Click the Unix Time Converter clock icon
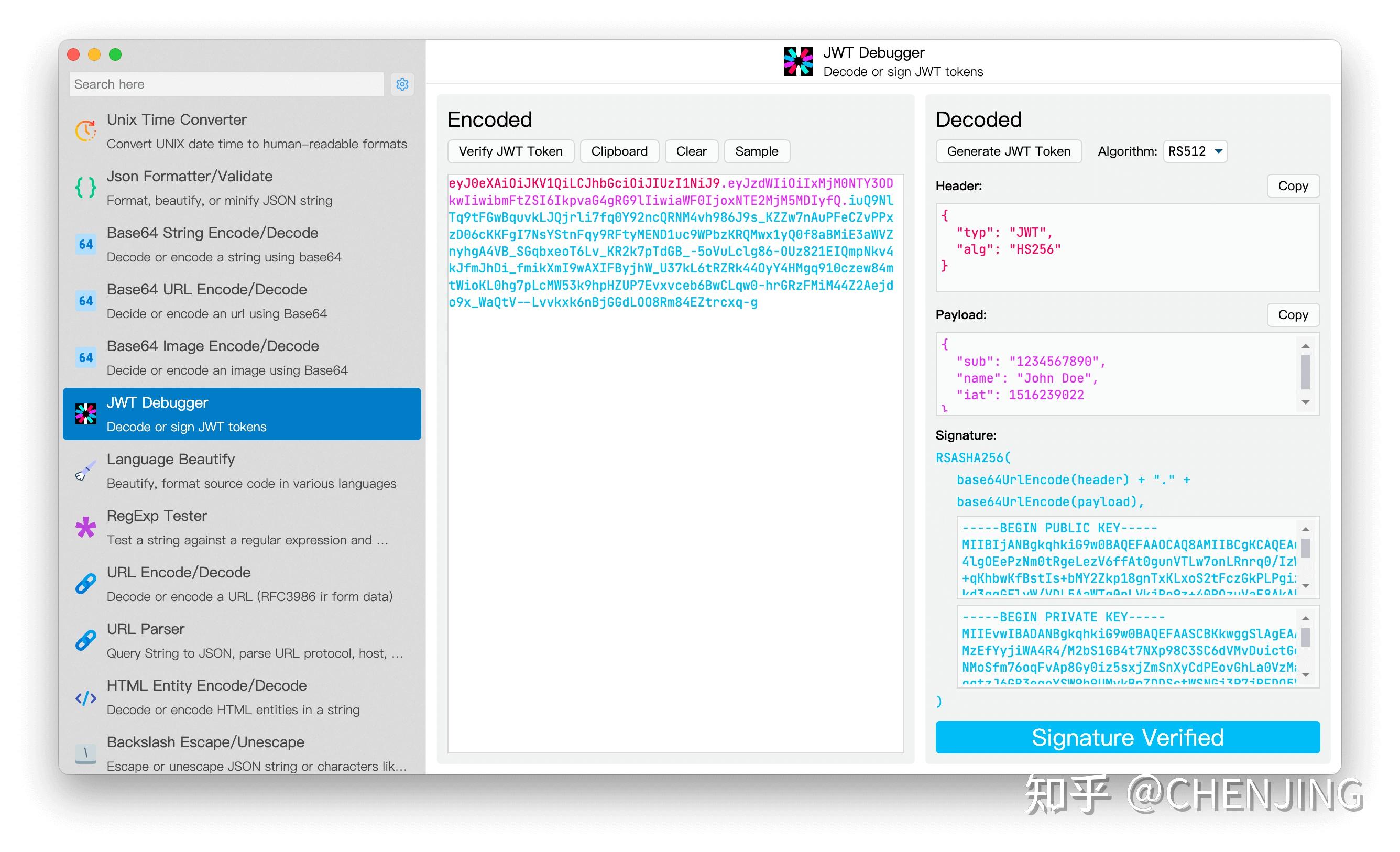Screen dimensions: 1400x852 click(86, 130)
